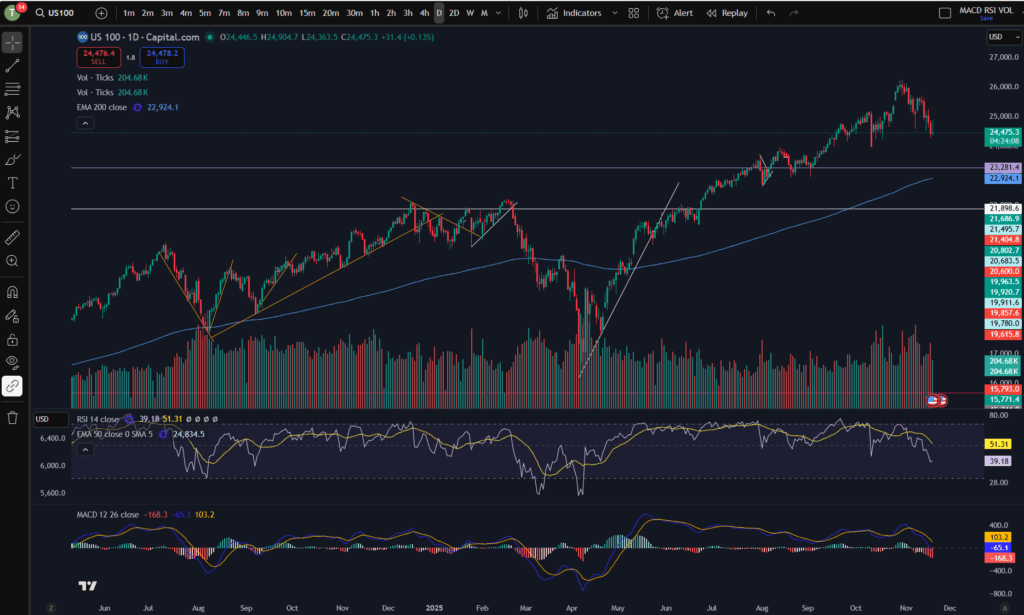Viewport: 1024px width, 615px height.
Task: Toggle hide all drawings eye icon
Action: point(12,362)
